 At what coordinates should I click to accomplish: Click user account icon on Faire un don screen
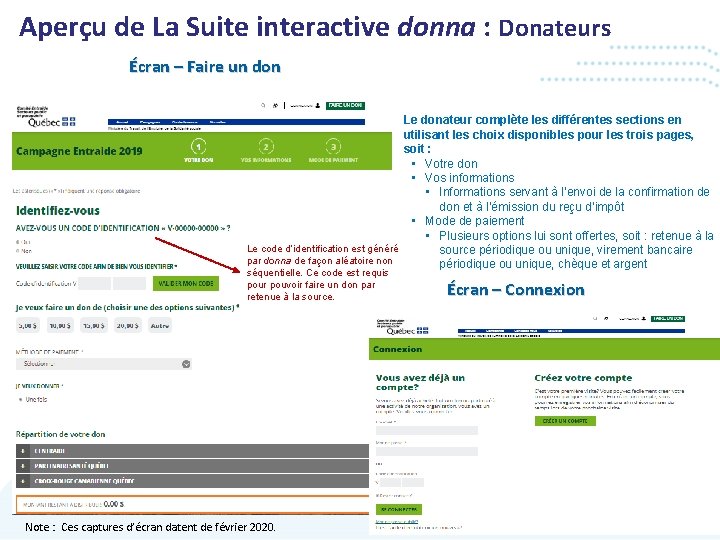[x=318, y=106]
